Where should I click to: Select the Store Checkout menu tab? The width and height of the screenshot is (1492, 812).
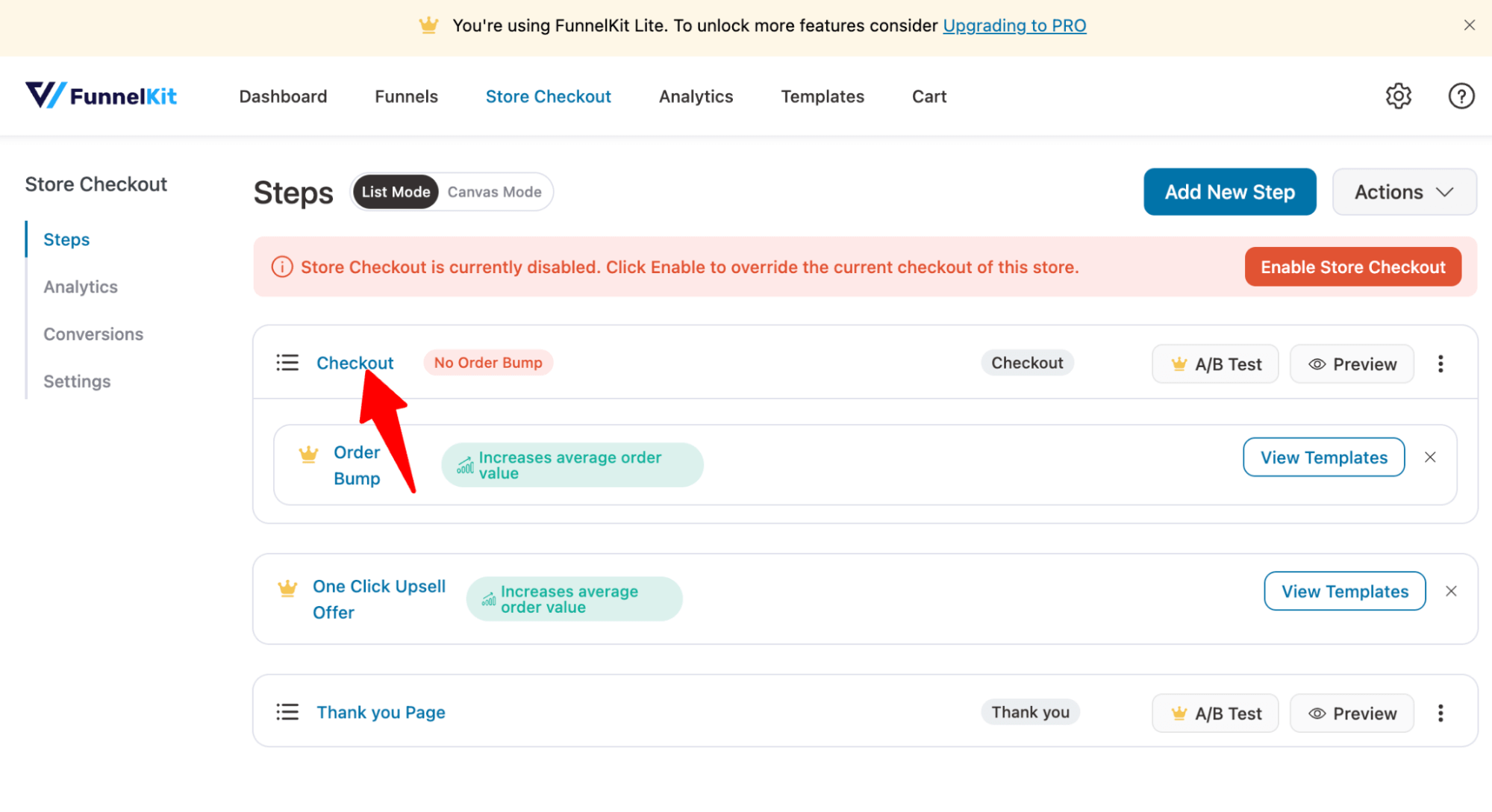point(548,96)
